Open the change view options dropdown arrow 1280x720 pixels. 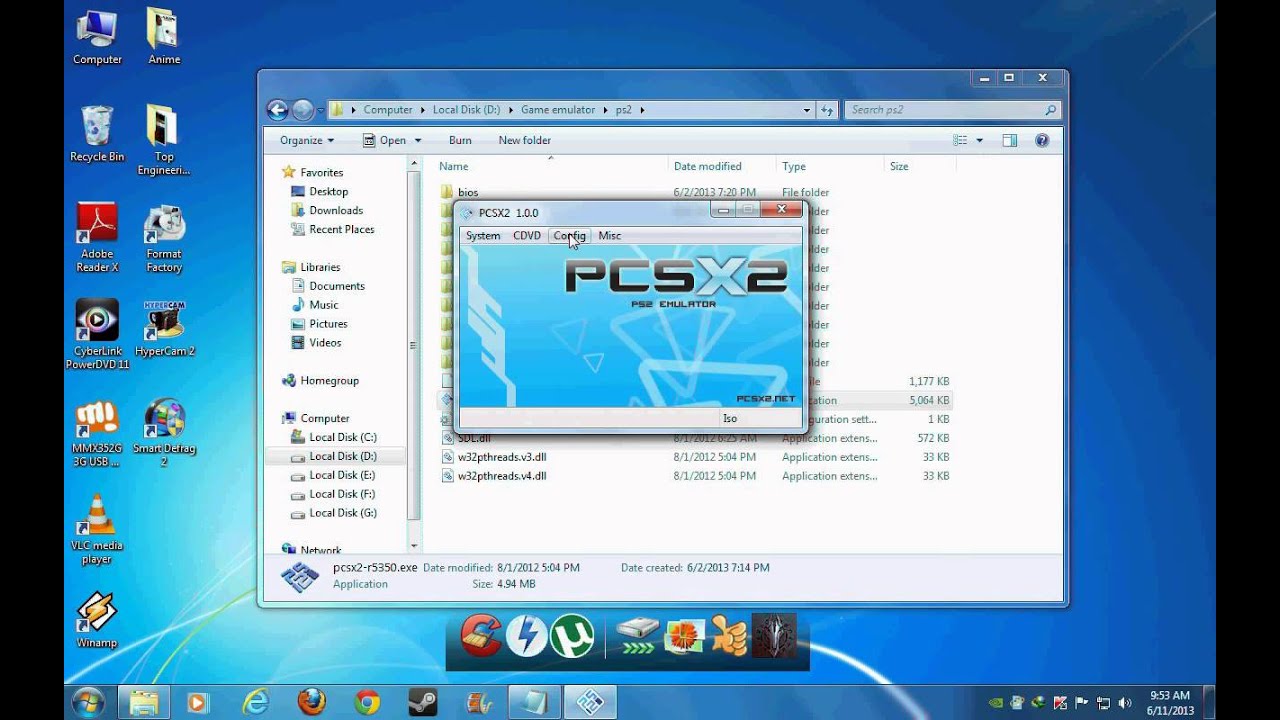tap(980, 140)
